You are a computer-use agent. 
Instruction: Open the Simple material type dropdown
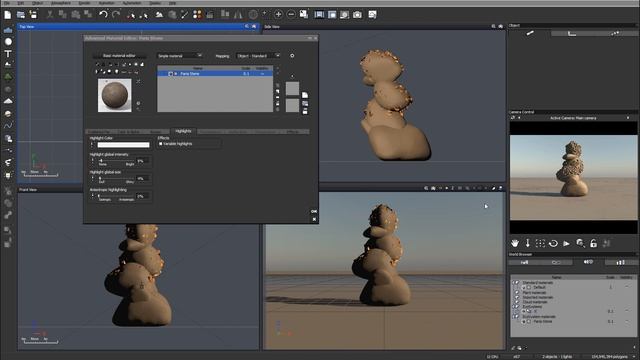[180, 56]
